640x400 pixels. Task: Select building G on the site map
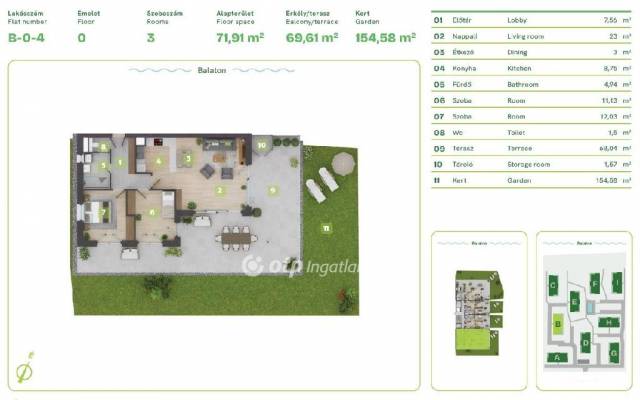[x=611, y=351]
